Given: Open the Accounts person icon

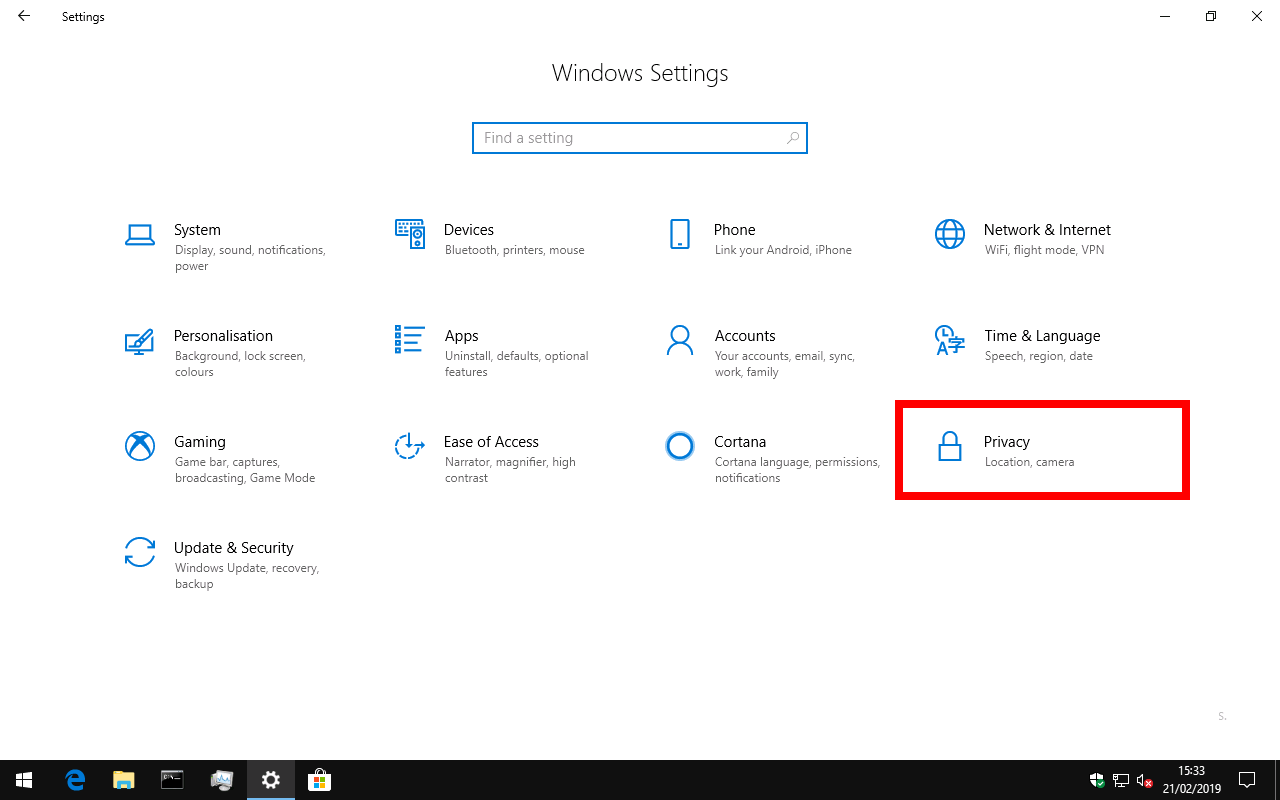Looking at the screenshot, I should [679, 340].
